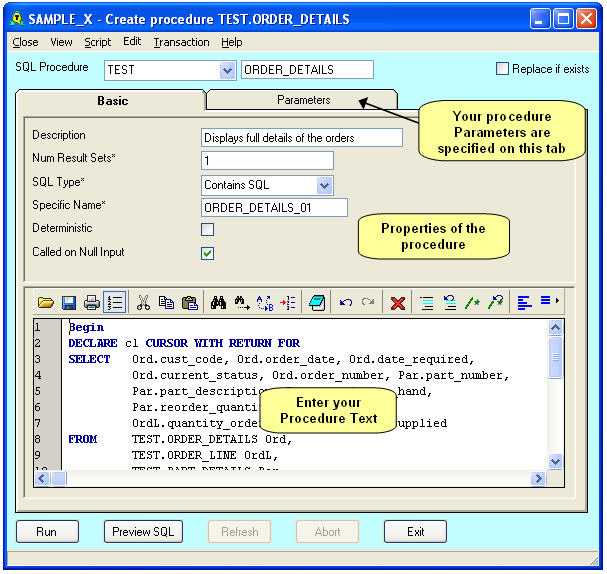Click the replace A-to-B icon

(265, 302)
